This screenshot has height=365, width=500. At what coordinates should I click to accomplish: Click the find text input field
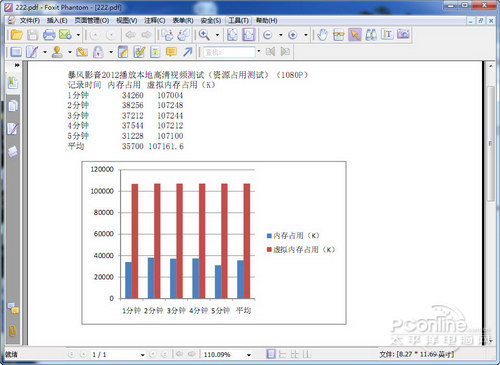click(229, 52)
